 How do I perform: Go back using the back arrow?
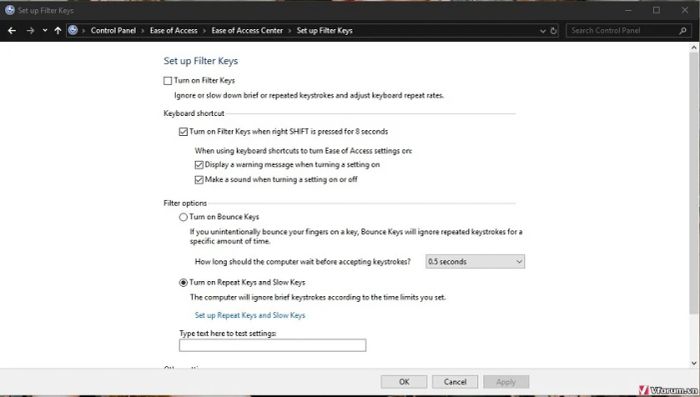(x=12, y=30)
